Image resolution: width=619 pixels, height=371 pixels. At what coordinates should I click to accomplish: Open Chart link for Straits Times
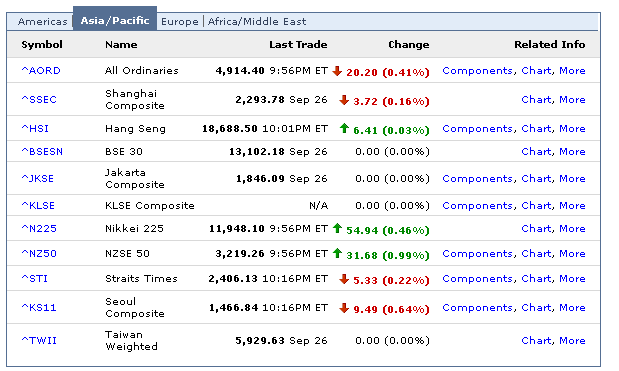[x=536, y=279]
